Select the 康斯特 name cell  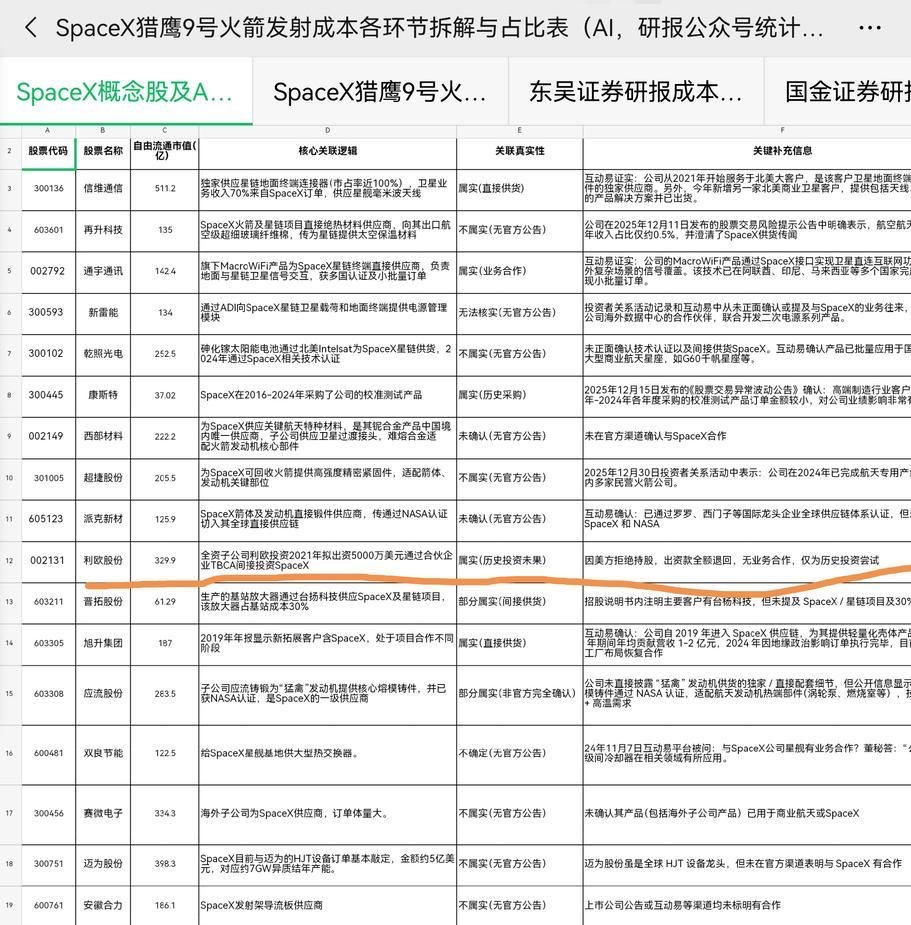[103, 395]
